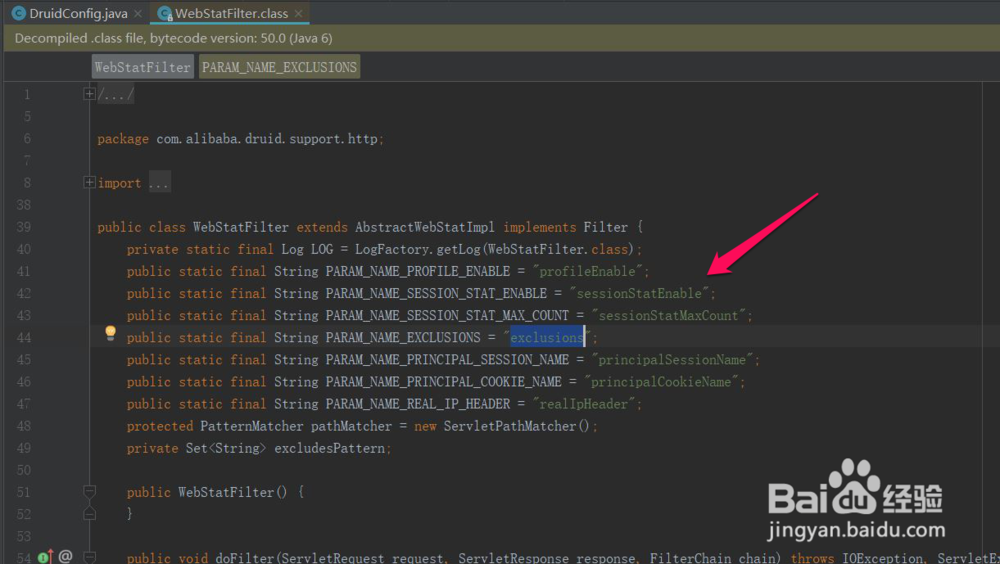Expand the folded header comment on line 1

(89, 94)
